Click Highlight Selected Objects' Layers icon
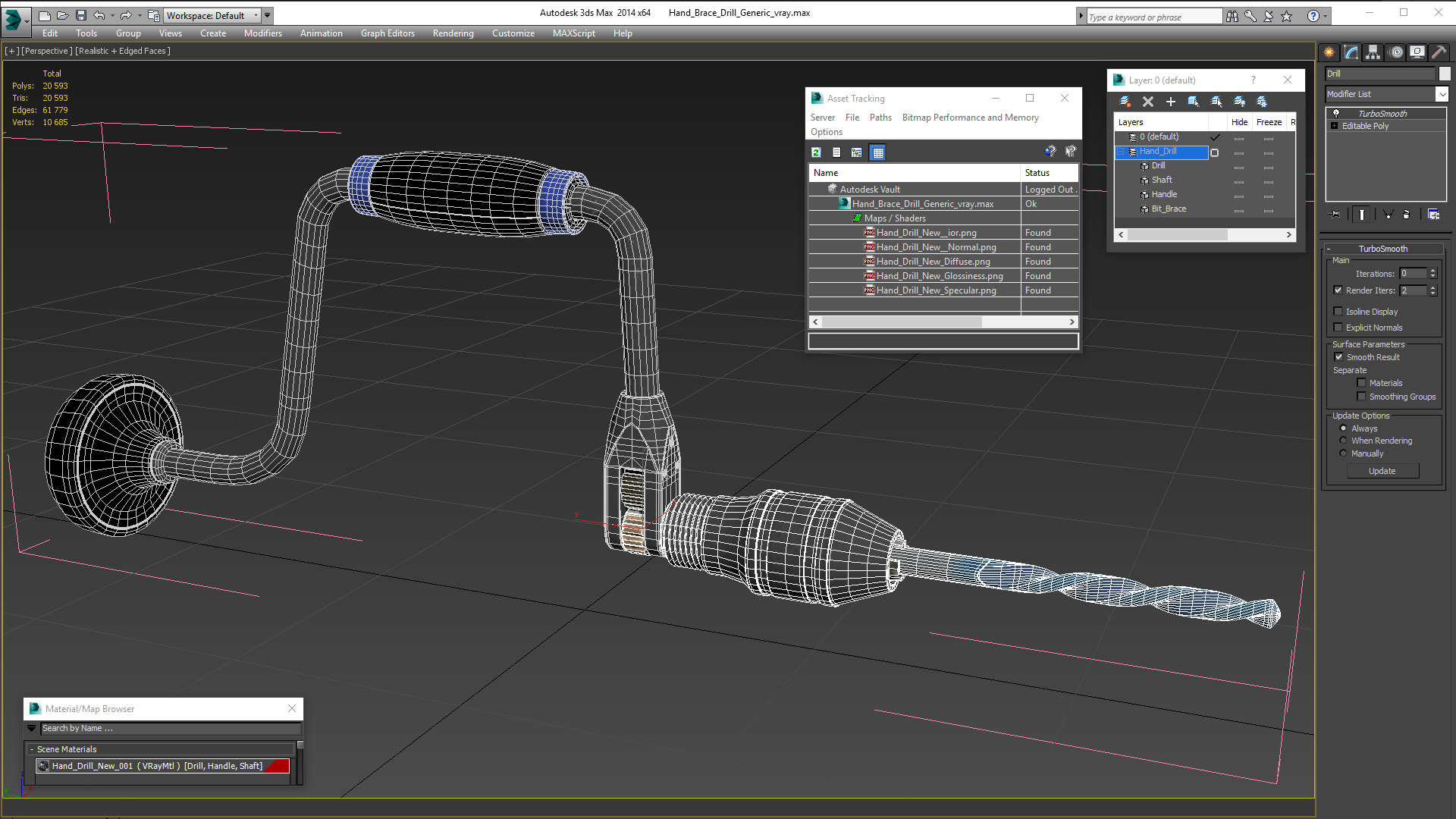The image size is (1456, 819). click(1216, 102)
